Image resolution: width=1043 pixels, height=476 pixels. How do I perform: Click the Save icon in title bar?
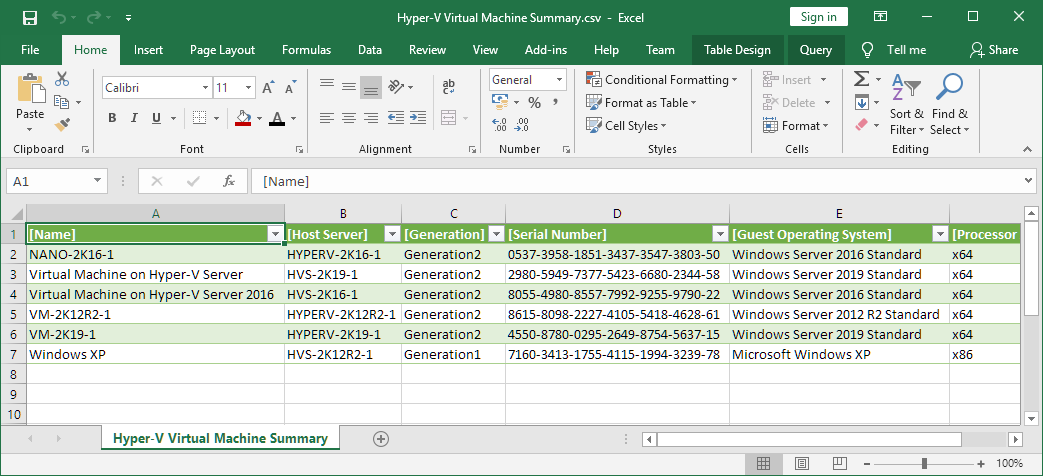point(29,18)
